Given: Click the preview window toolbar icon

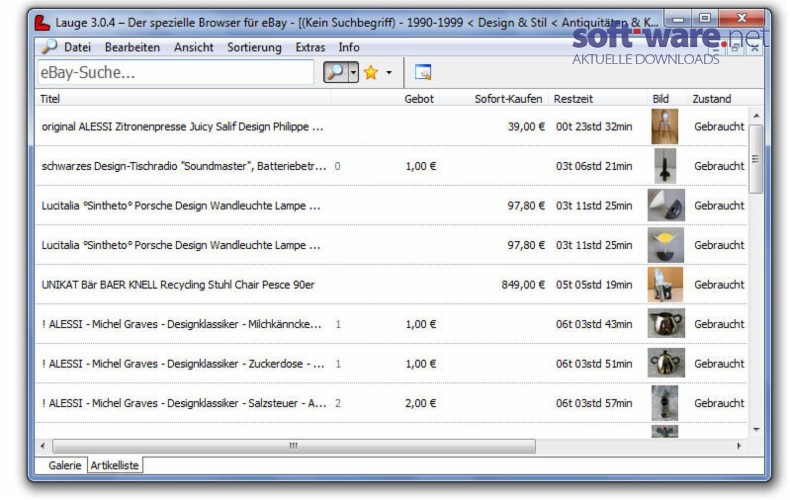Looking at the screenshot, I should click(423, 73).
